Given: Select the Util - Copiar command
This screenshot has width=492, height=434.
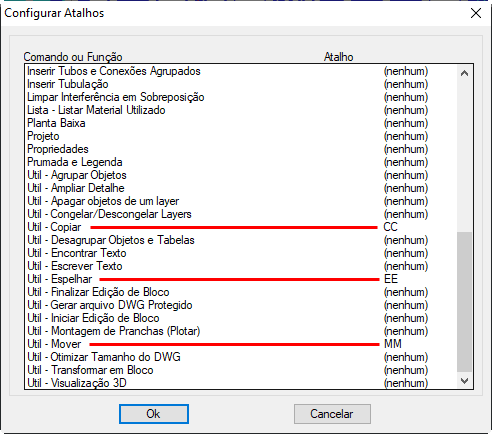Looking at the screenshot, I should 241,227.
